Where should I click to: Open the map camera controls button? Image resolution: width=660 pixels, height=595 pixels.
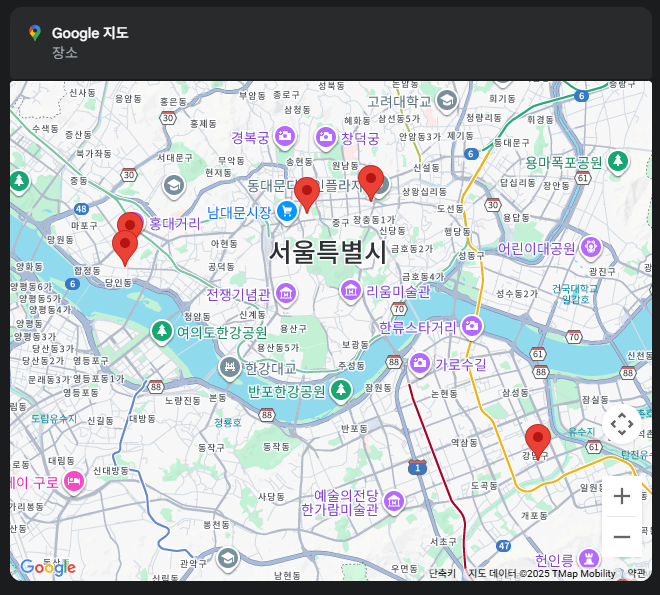click(x=622, y=424)
